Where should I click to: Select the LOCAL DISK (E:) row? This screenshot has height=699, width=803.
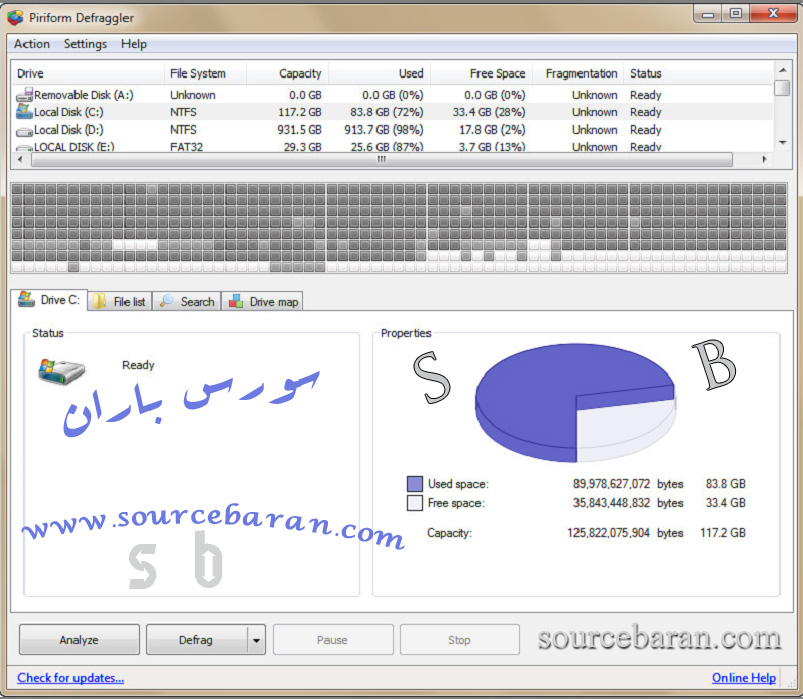pos(393,146)
